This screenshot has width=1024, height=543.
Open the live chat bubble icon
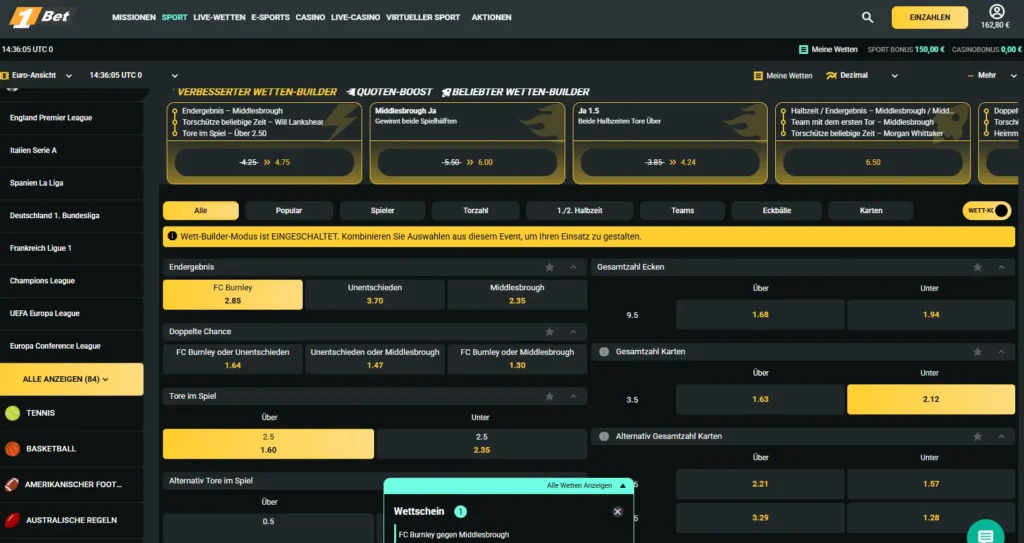[985, 535]
